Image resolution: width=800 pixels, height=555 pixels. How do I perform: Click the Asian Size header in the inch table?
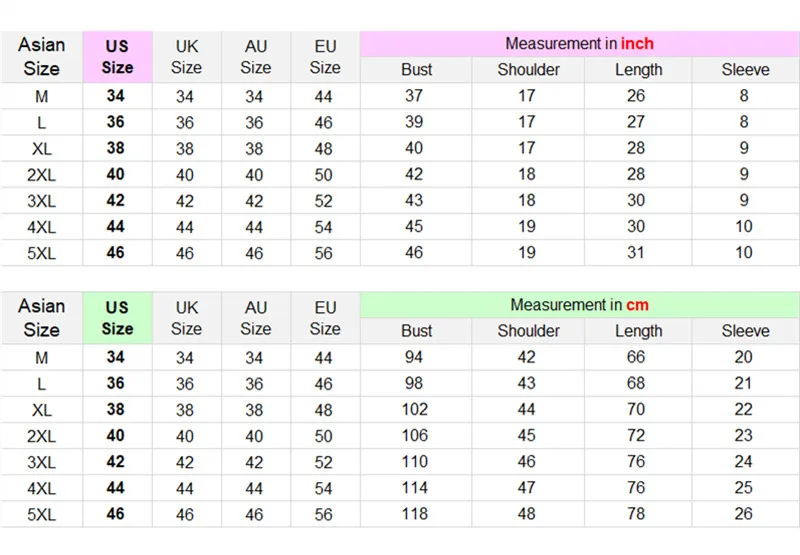41,57
